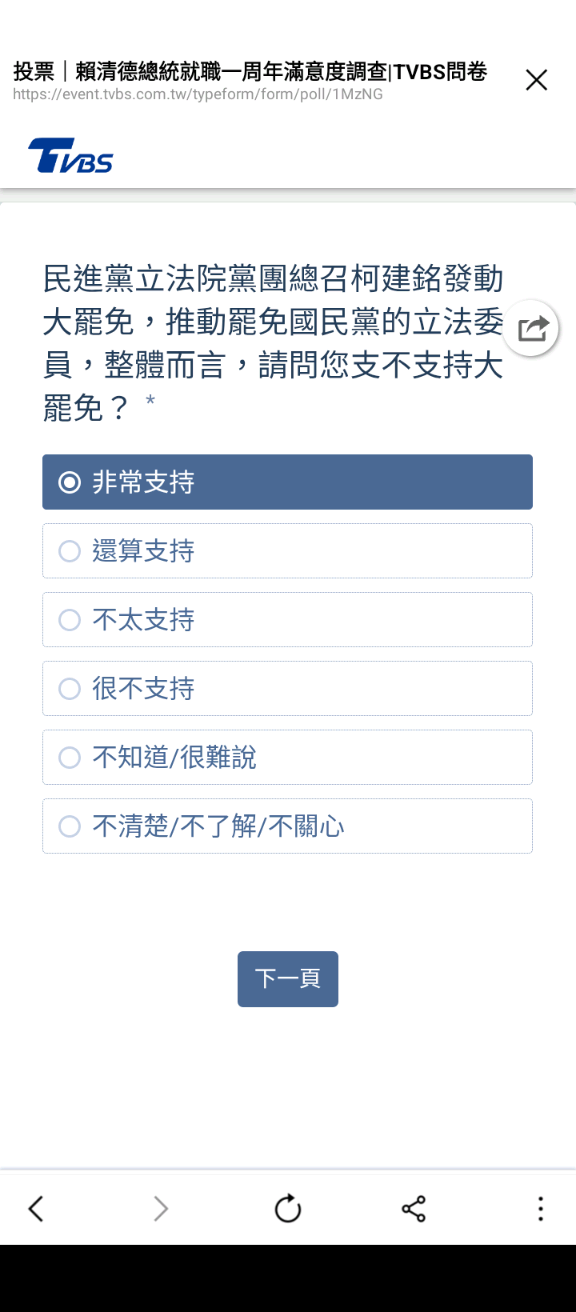The image size is (576, 1312).
Task: Reload the page with refresh icon
Action: click(288, 1209)
